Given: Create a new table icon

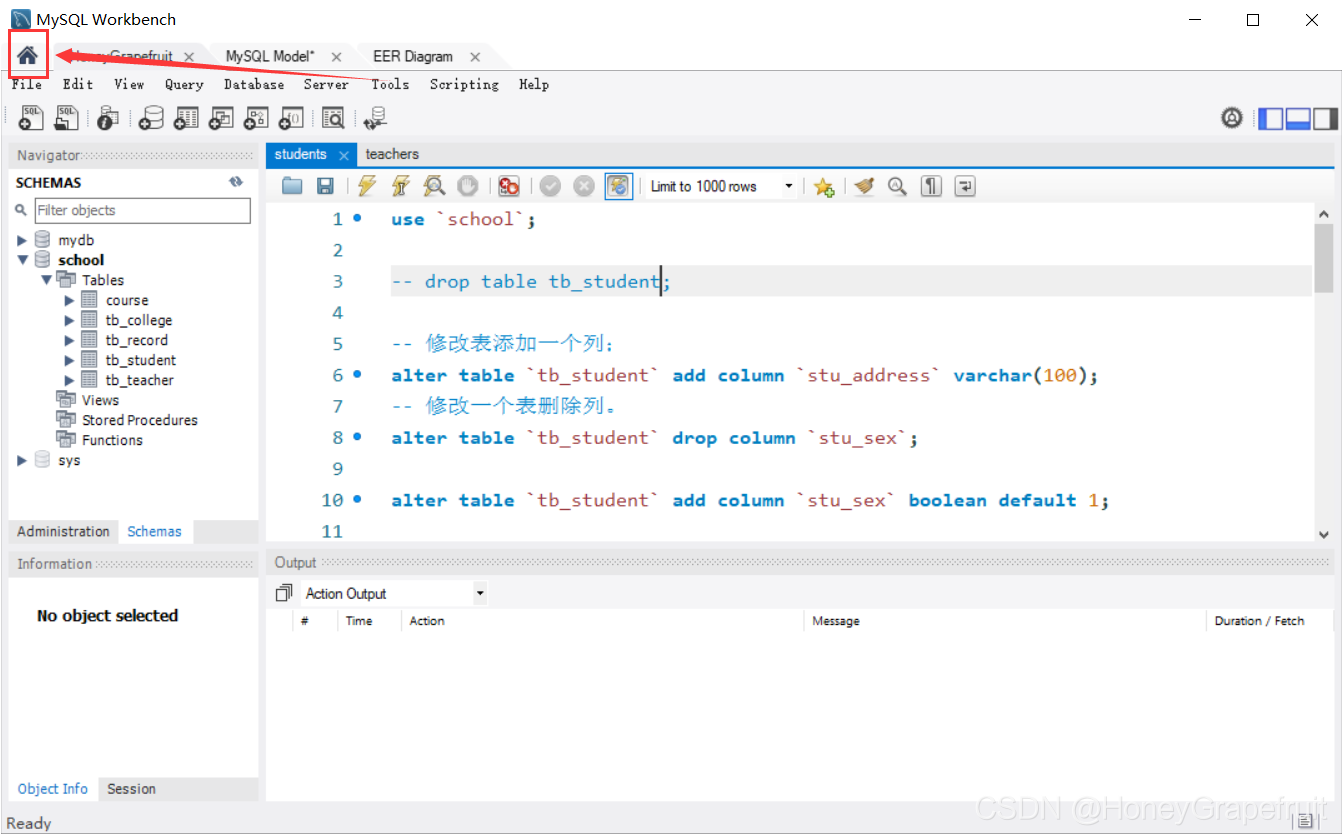Looking at the screenshot, I should point(186,118).
